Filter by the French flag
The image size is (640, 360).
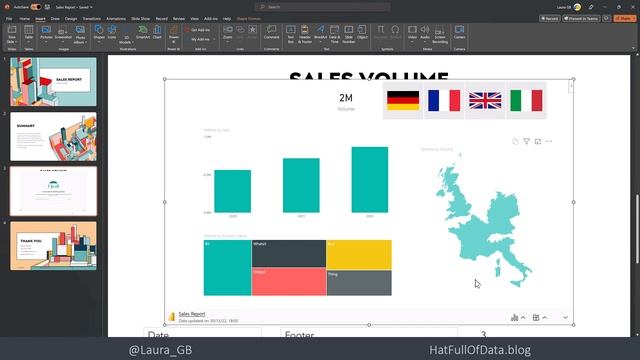444,100
